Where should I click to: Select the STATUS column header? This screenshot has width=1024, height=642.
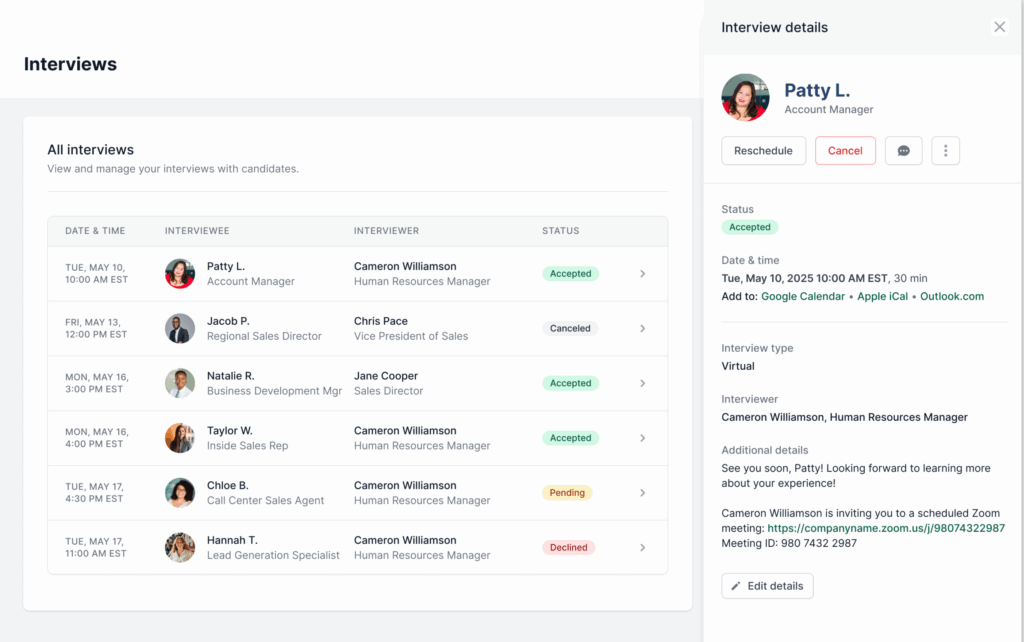coord(560,231)
